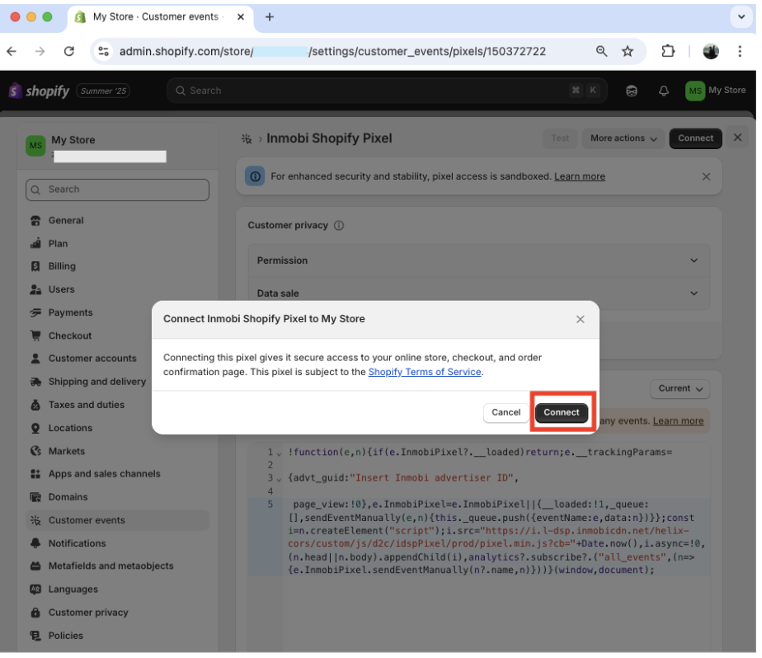Image resolution: width=762 pixels, height=658 pixels.
Task: Close the Connect Inmobi dialog with X
Action: [x=580, y=319]
